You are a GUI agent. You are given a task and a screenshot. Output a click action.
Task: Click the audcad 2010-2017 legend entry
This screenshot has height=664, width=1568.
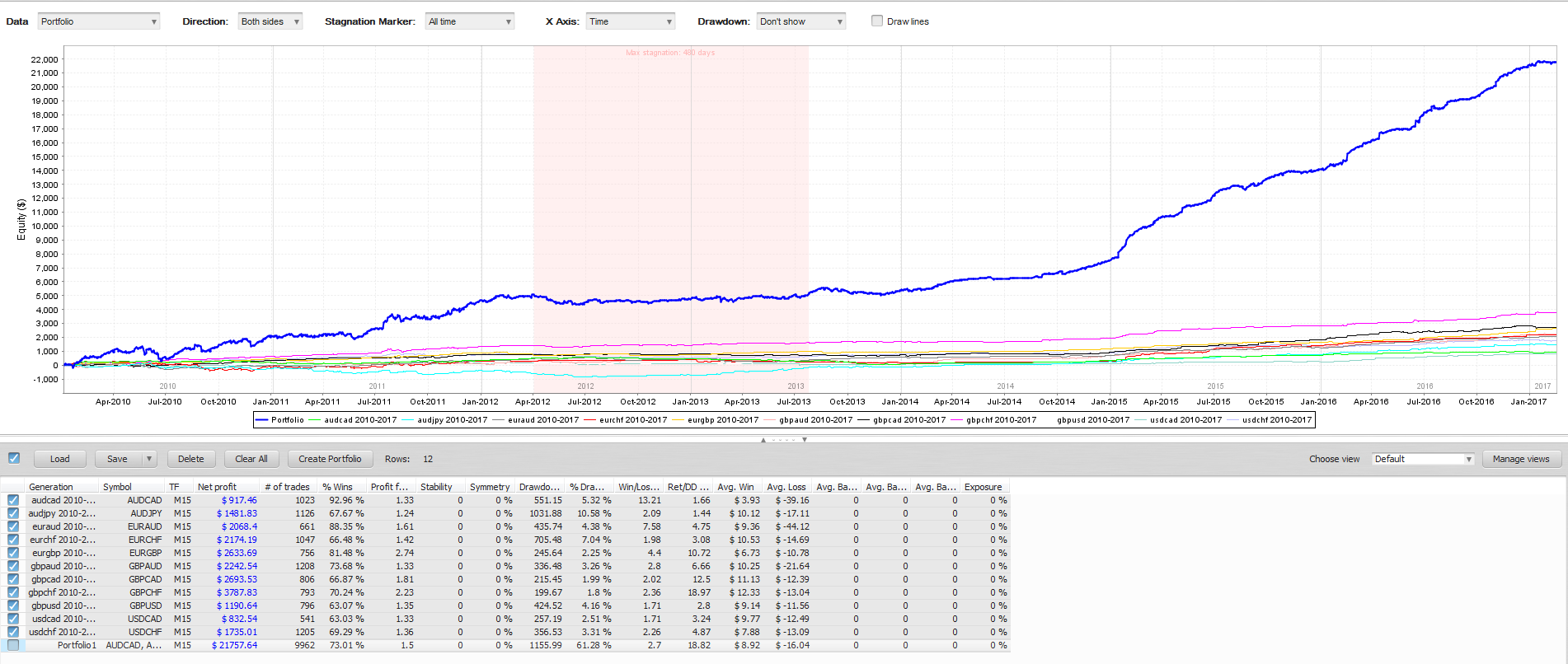click(353, 420)
